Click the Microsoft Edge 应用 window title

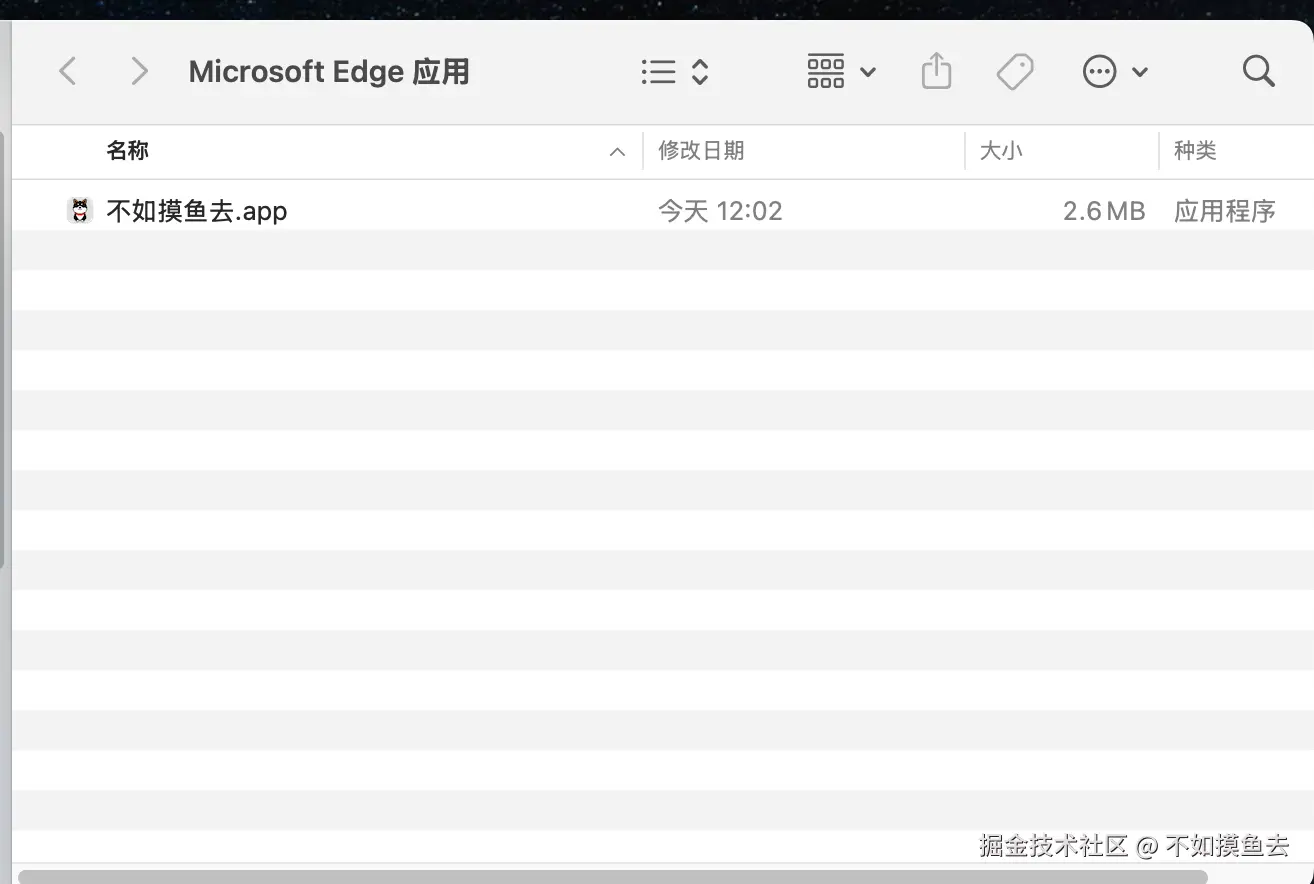(x=329, y=72)
